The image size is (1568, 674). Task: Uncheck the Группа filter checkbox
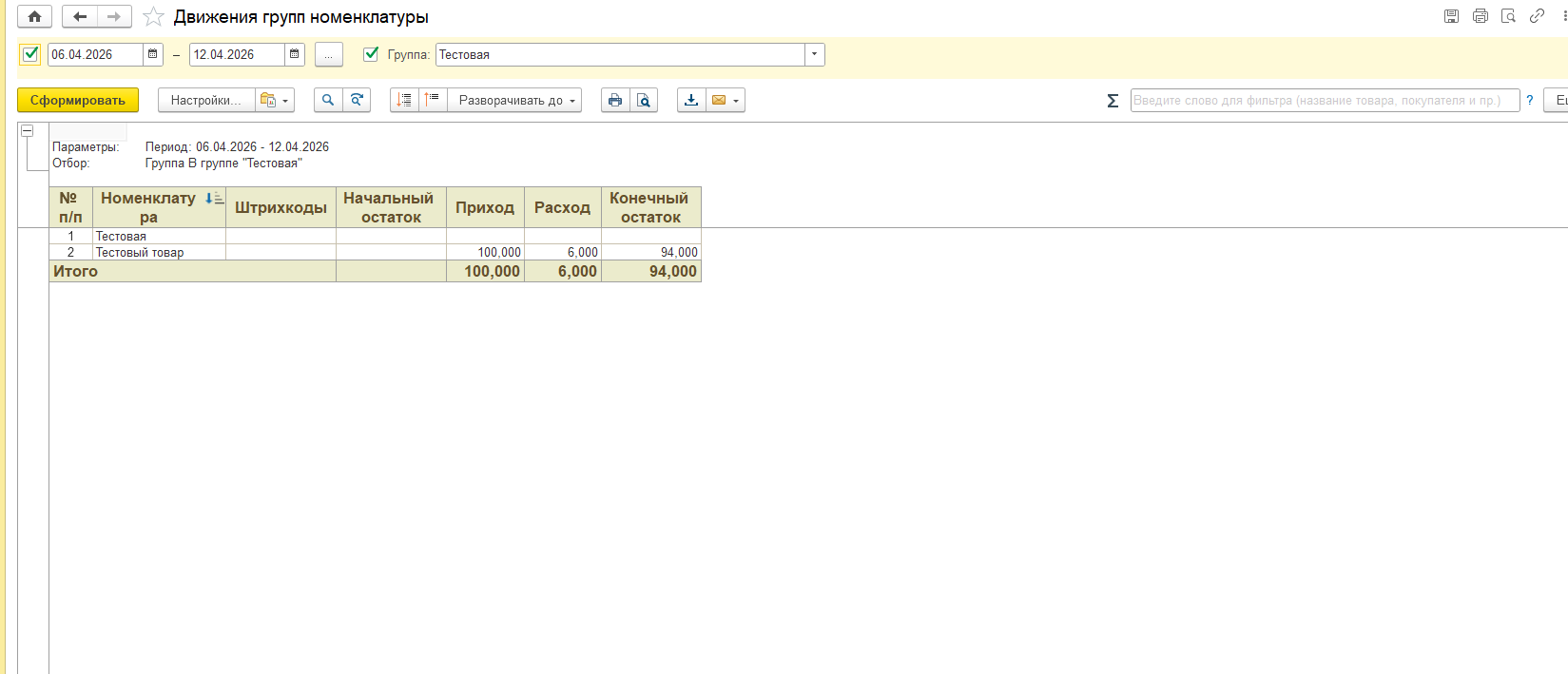[371, 54]
